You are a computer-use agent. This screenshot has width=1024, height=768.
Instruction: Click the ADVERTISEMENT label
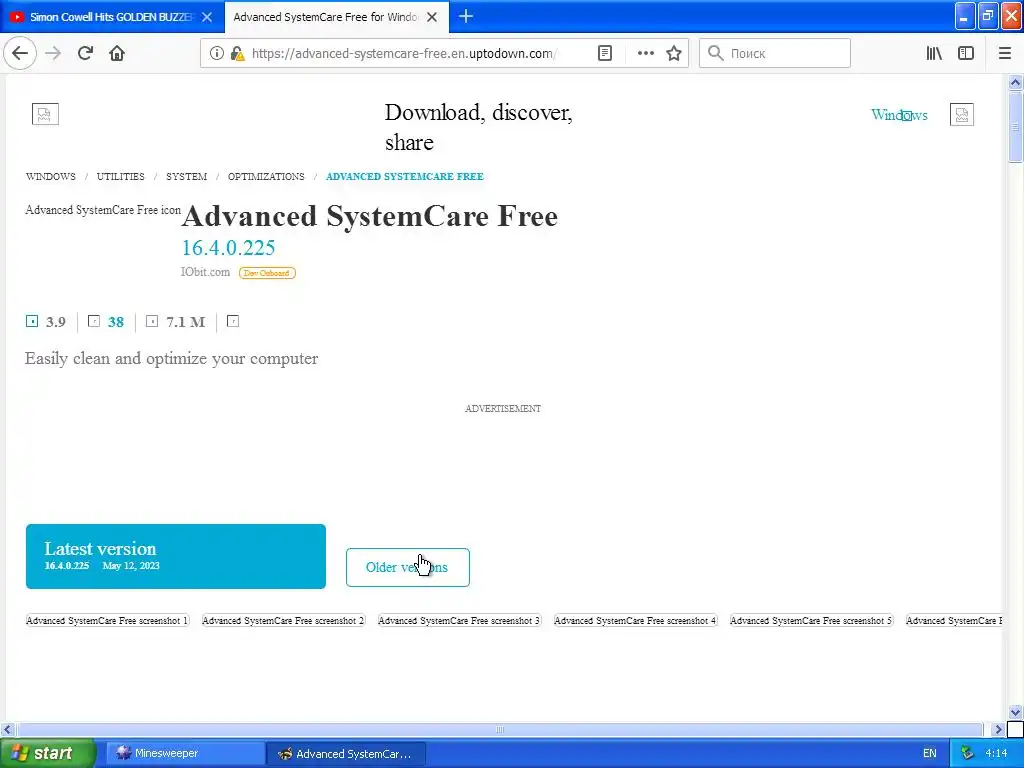coord(503,408)
